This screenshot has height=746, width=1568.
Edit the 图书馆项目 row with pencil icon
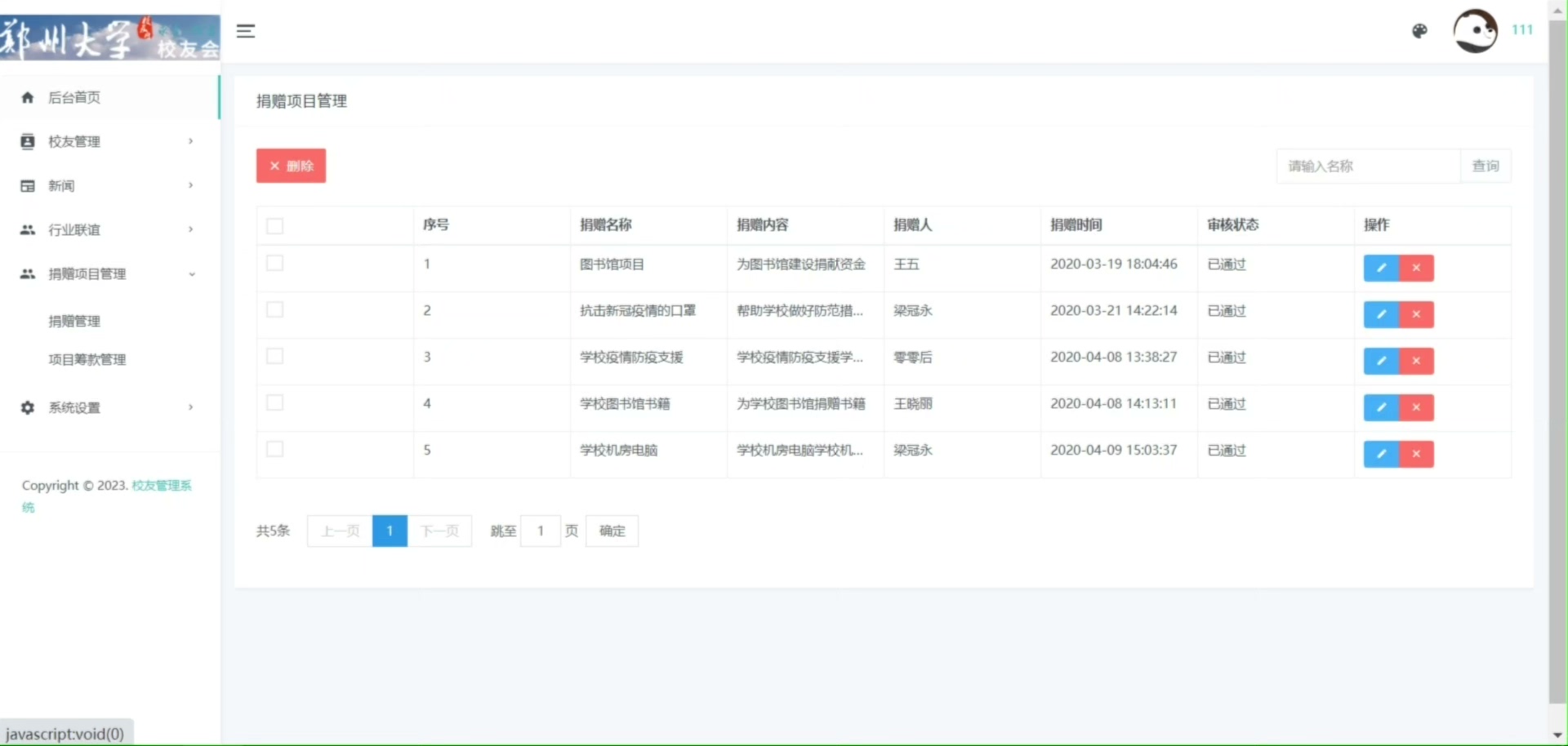(1381, 268)
